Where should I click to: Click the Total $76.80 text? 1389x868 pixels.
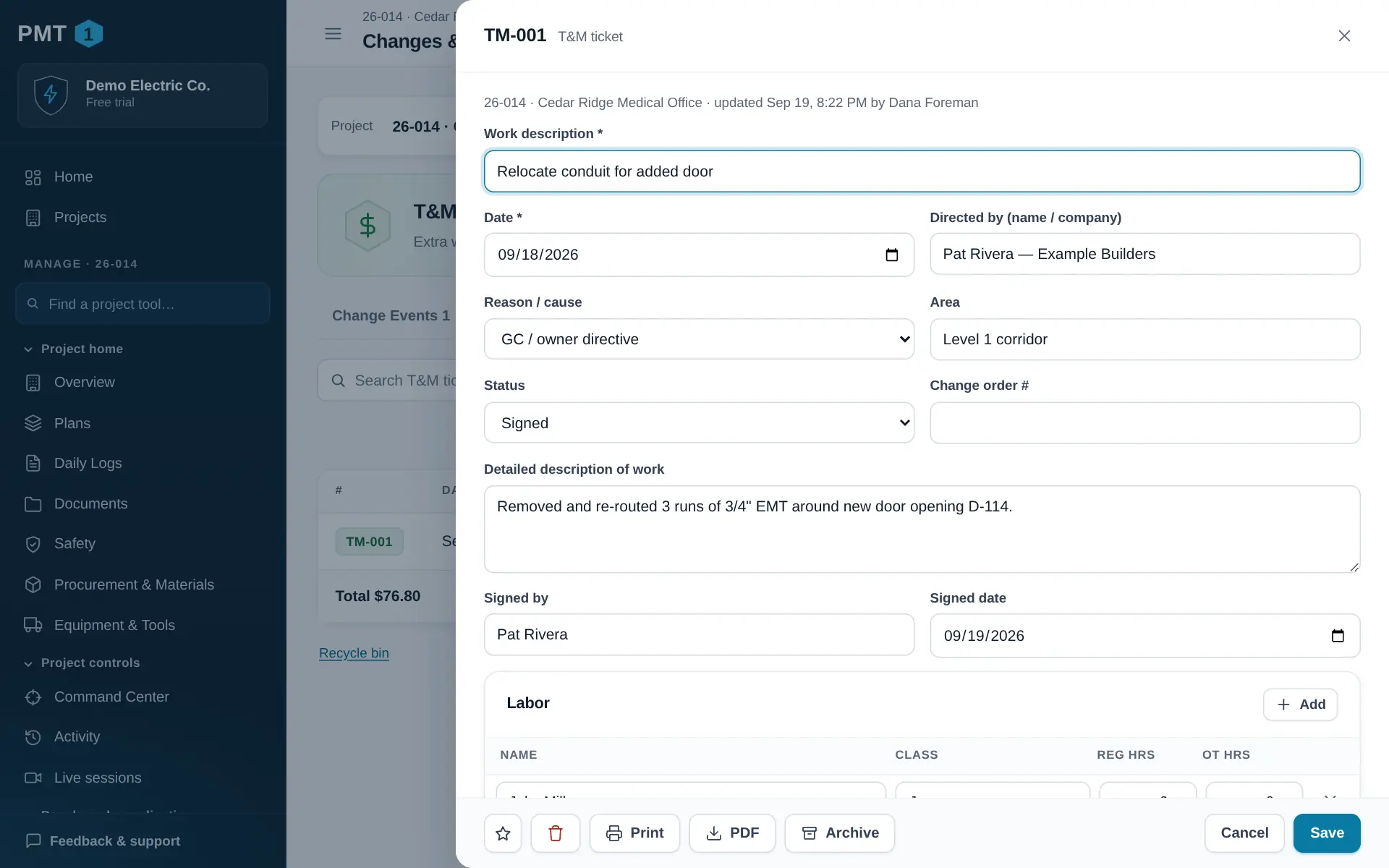click(x=378, y=596)
